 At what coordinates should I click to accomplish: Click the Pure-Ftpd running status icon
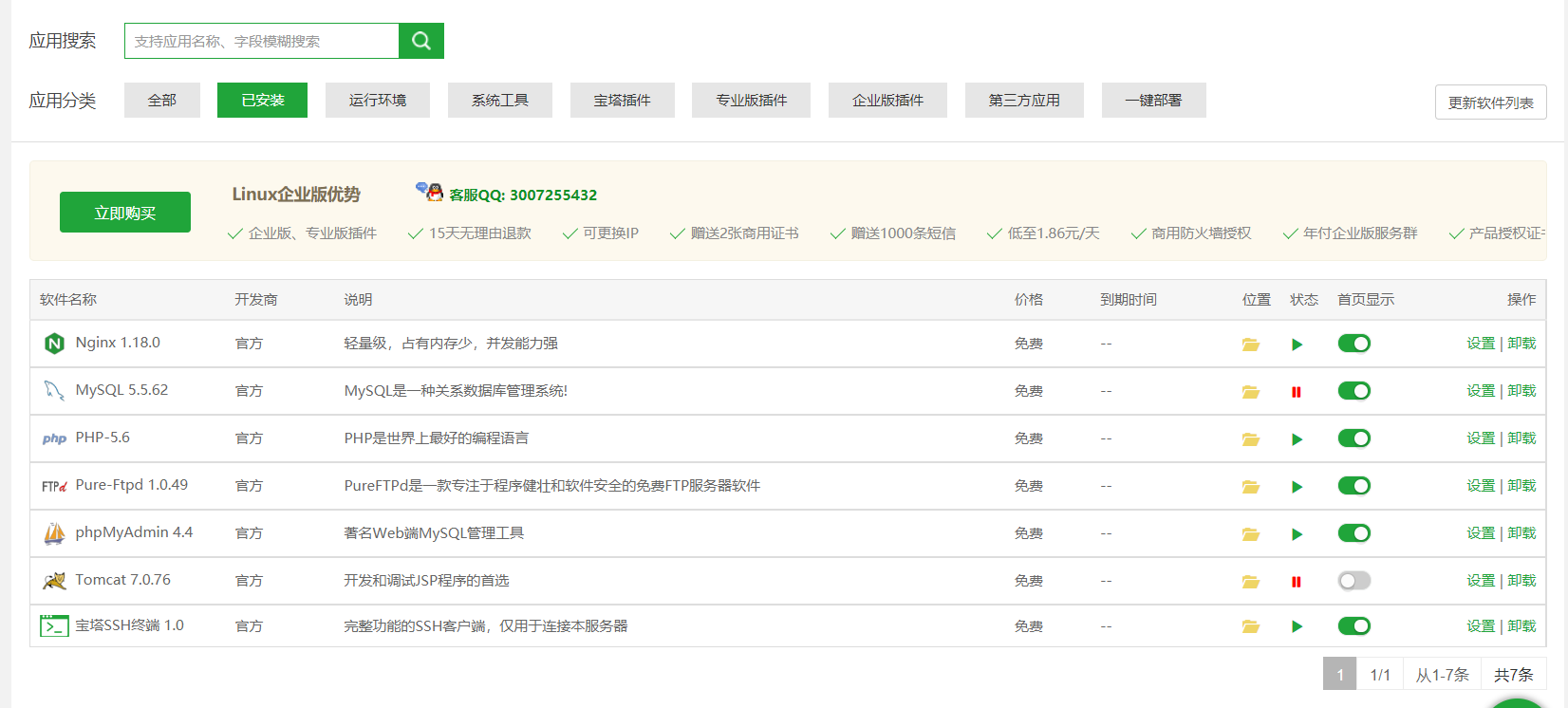pyautogui.click(x=1297, y=487)
